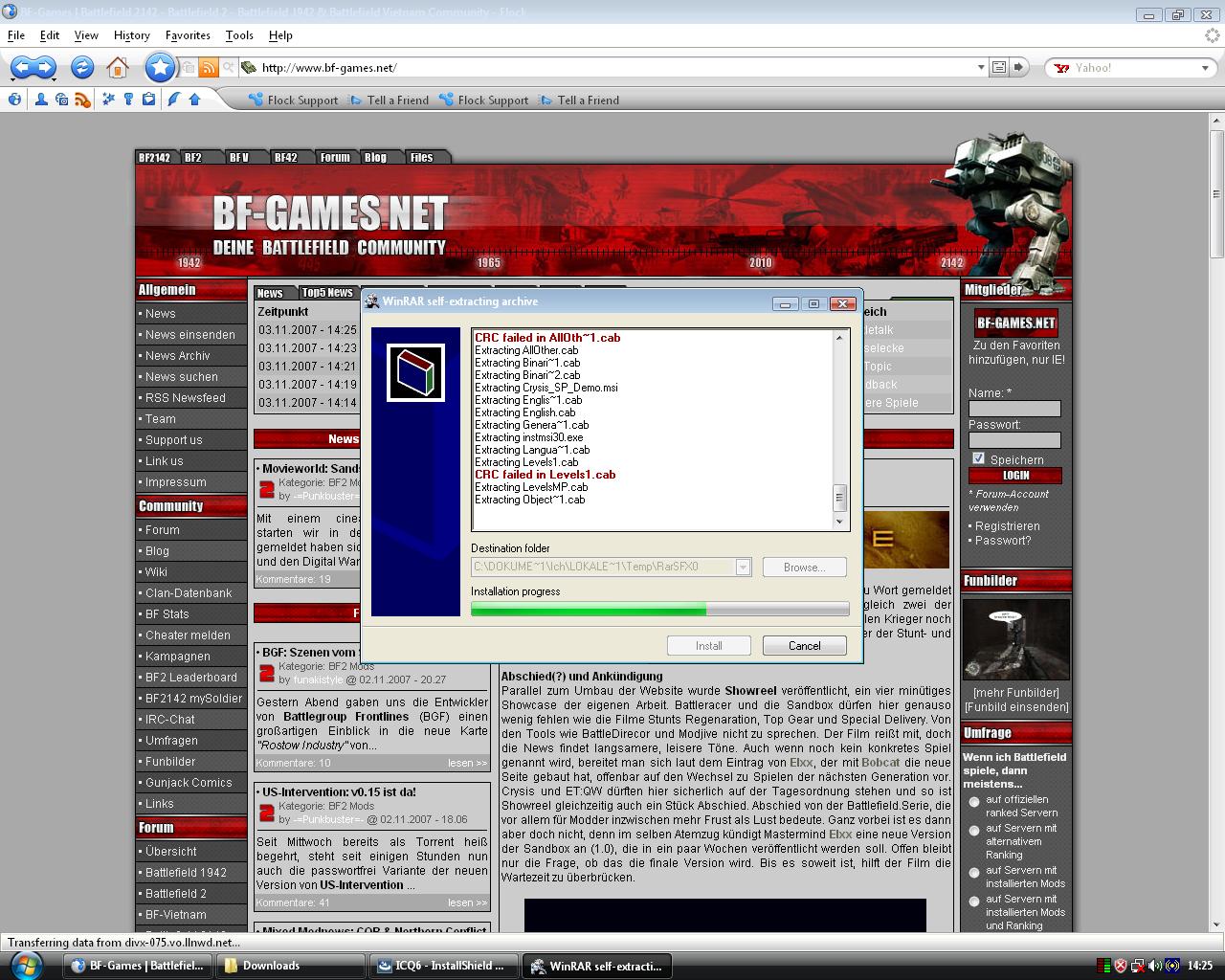This screenshot has width=1225, height=980.
Task: Open the Clan-Datenbank sidebar link
Action: [189, 593]
